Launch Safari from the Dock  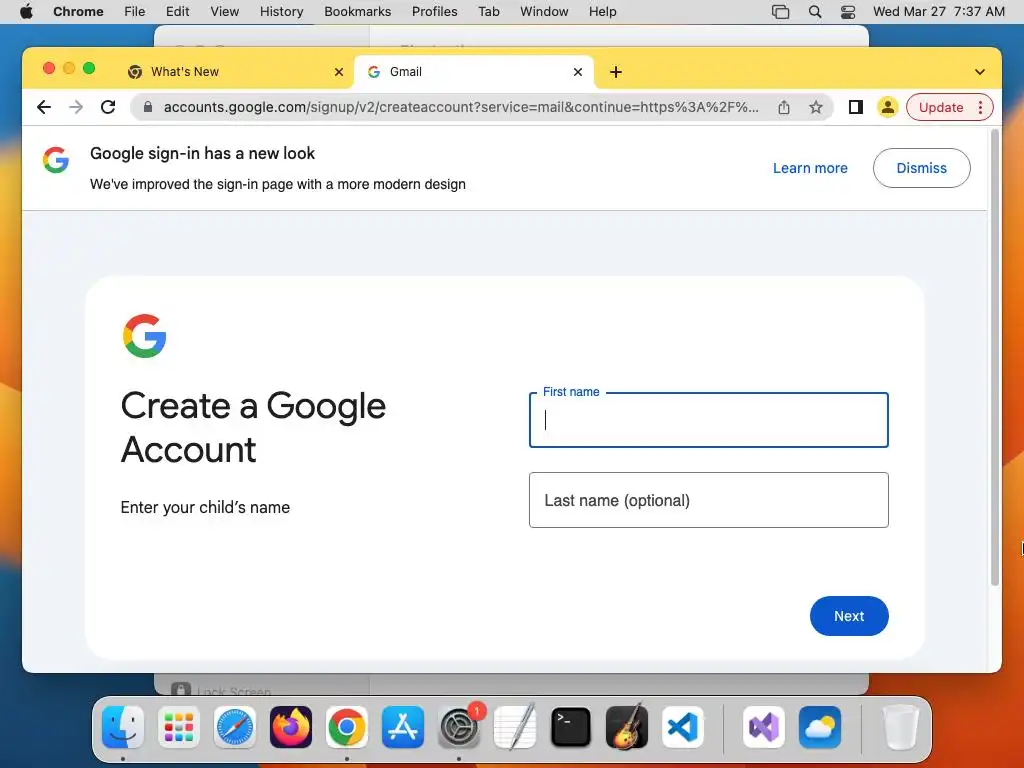(x=235, y=727)
